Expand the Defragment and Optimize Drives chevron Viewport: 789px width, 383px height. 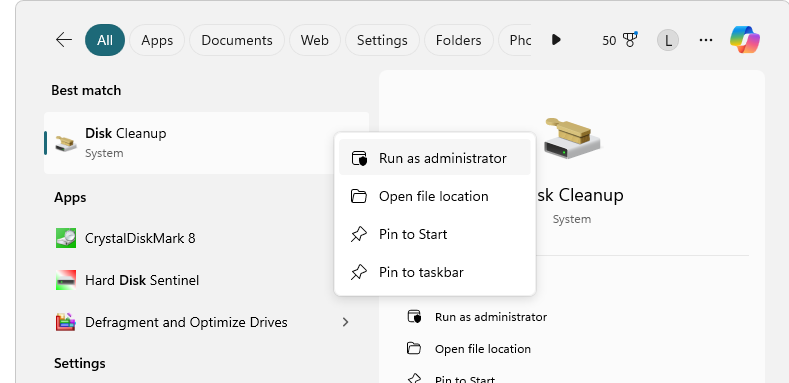346,322
